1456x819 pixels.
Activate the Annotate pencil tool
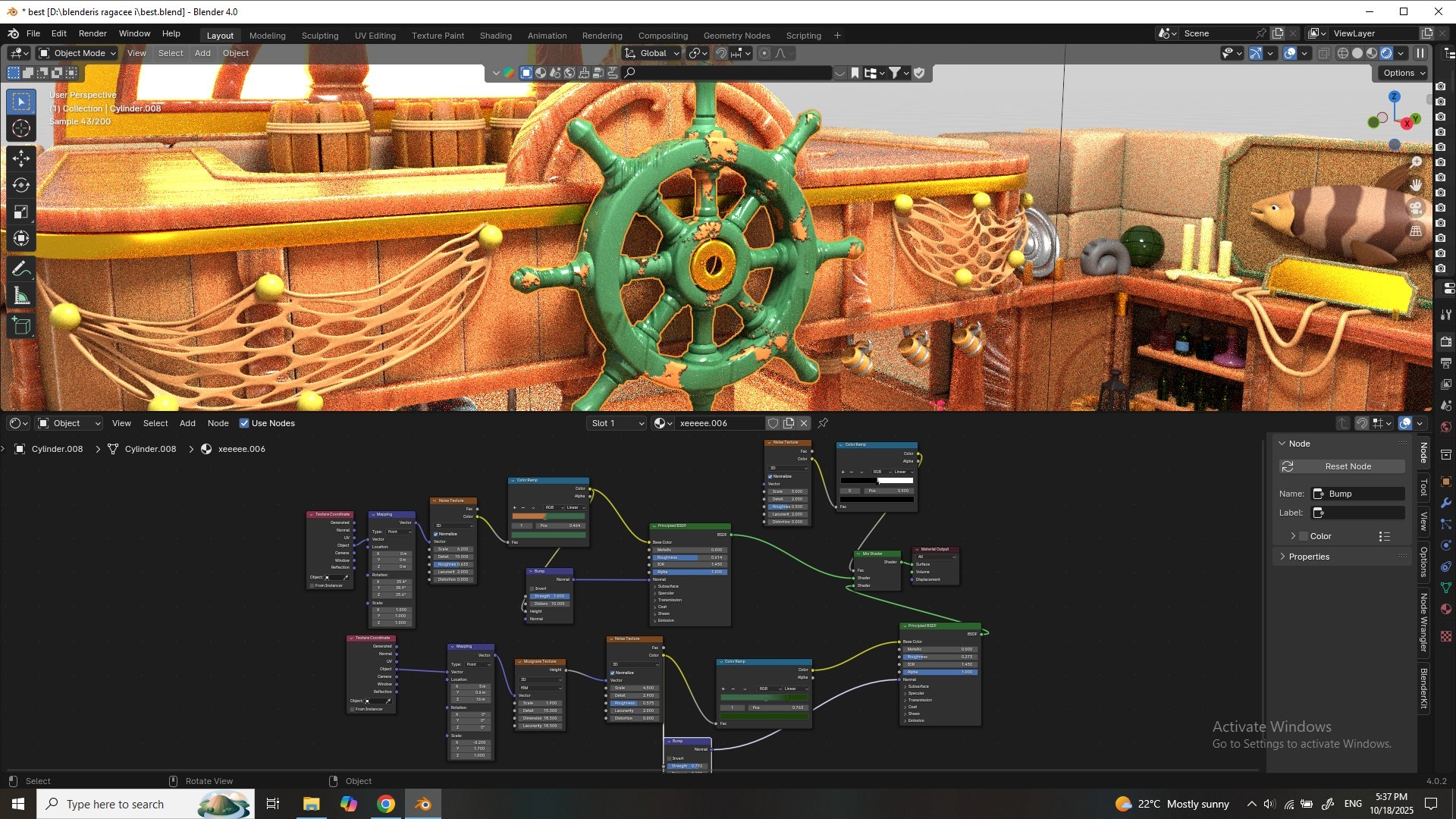point(20,269)
